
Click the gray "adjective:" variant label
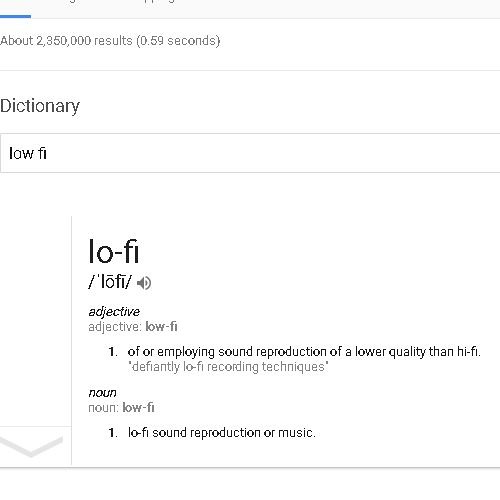[115, 327]
